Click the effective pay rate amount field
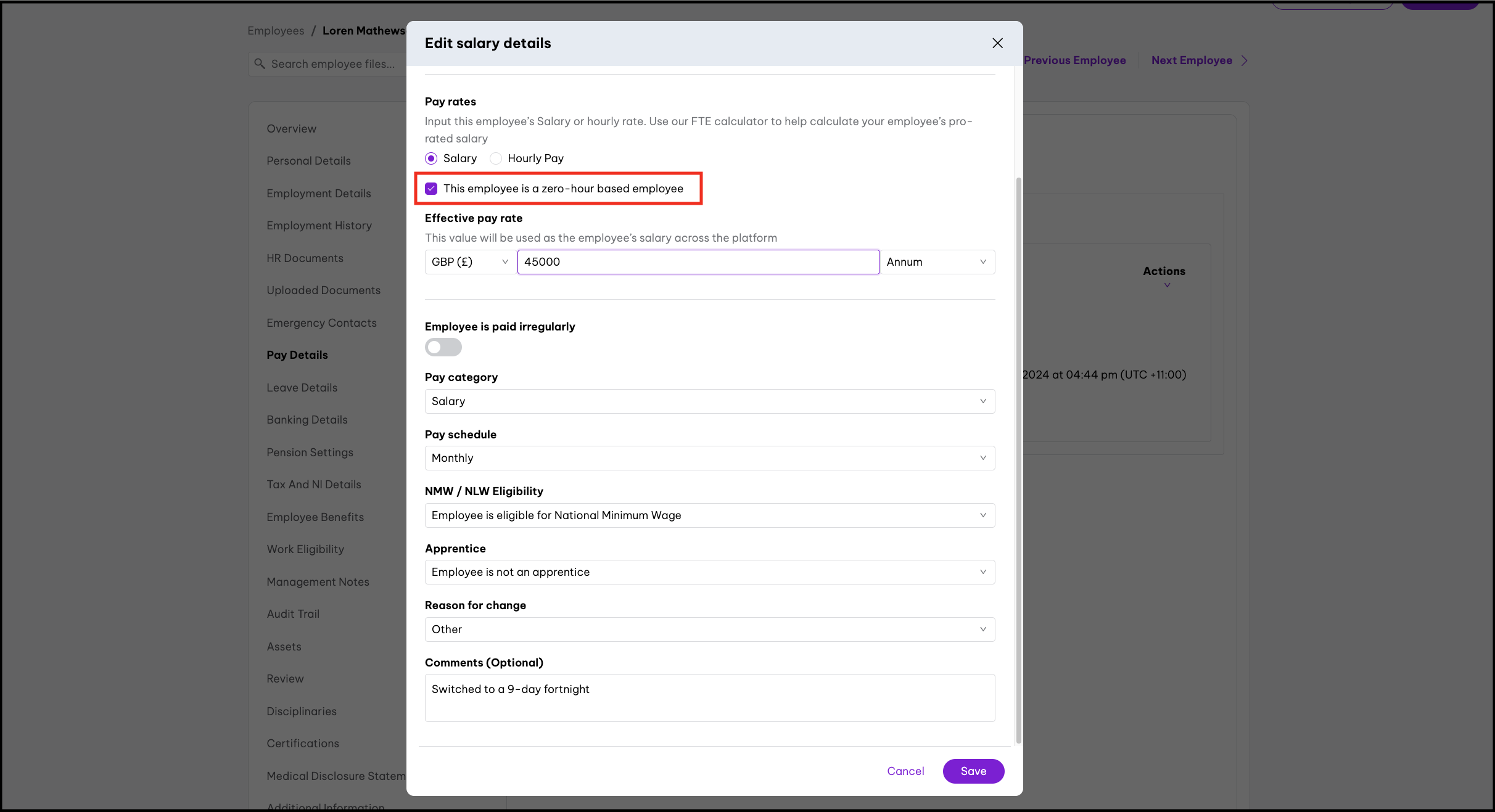This screenshot has height=812, width=1495. click(x=698, y=262)
